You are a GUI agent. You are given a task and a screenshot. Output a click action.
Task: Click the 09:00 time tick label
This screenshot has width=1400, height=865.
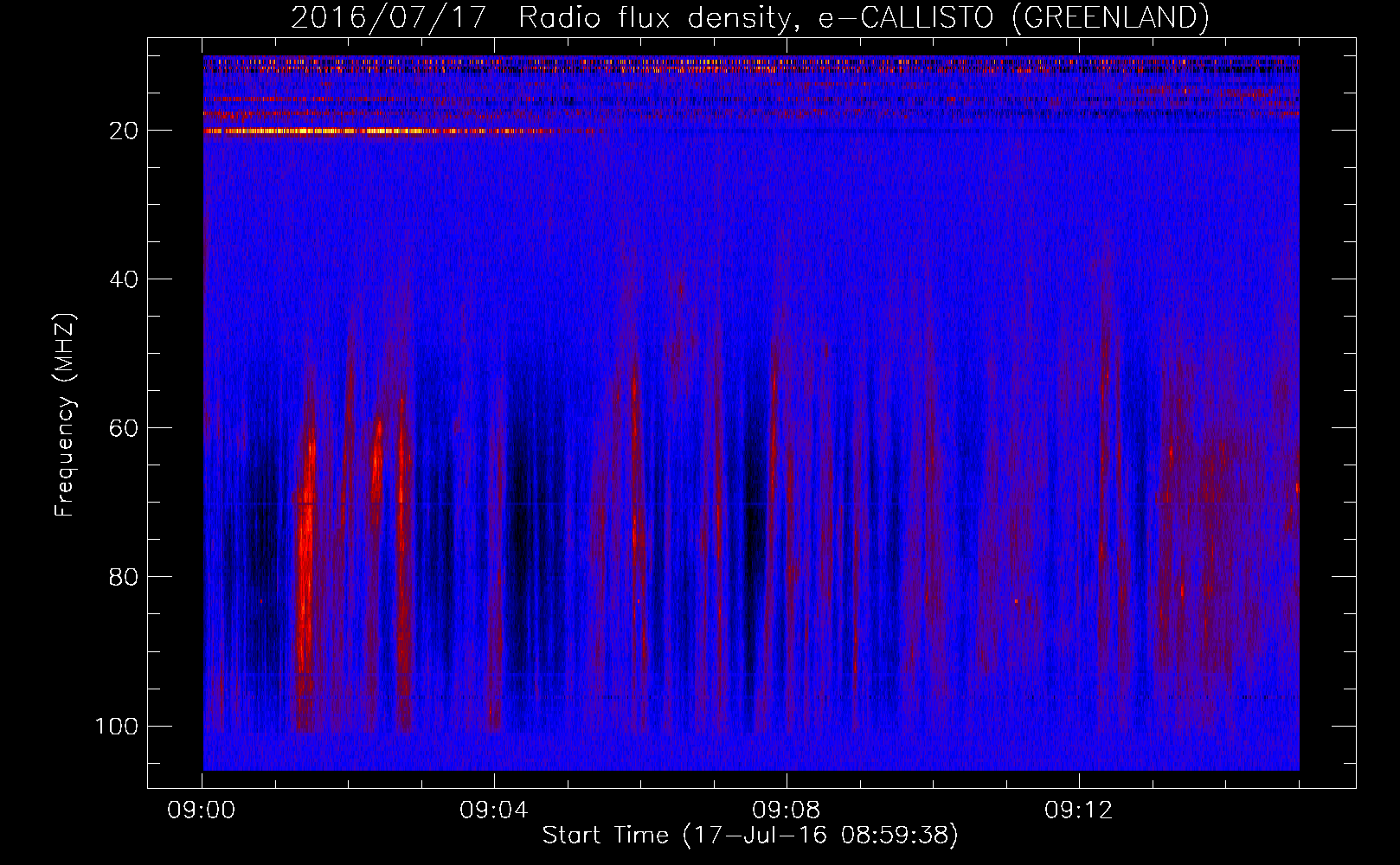pos(202,811)
